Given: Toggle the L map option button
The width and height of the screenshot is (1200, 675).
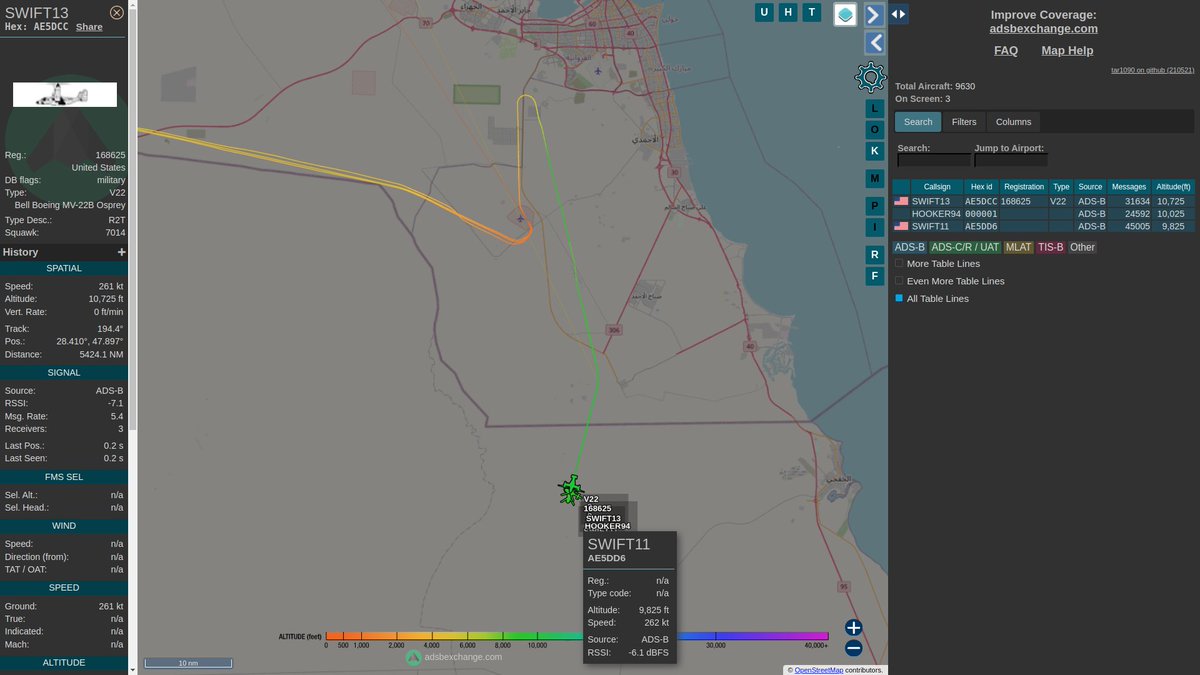Looking at the screenshot, I should click(x=874, y=108).
